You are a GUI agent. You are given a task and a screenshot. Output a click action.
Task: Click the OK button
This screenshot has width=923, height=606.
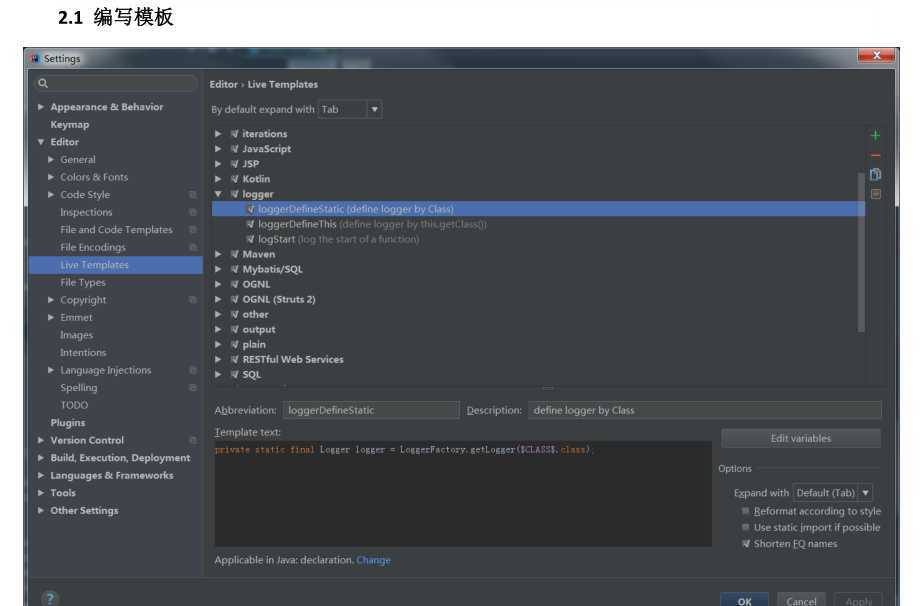point(745,600)
